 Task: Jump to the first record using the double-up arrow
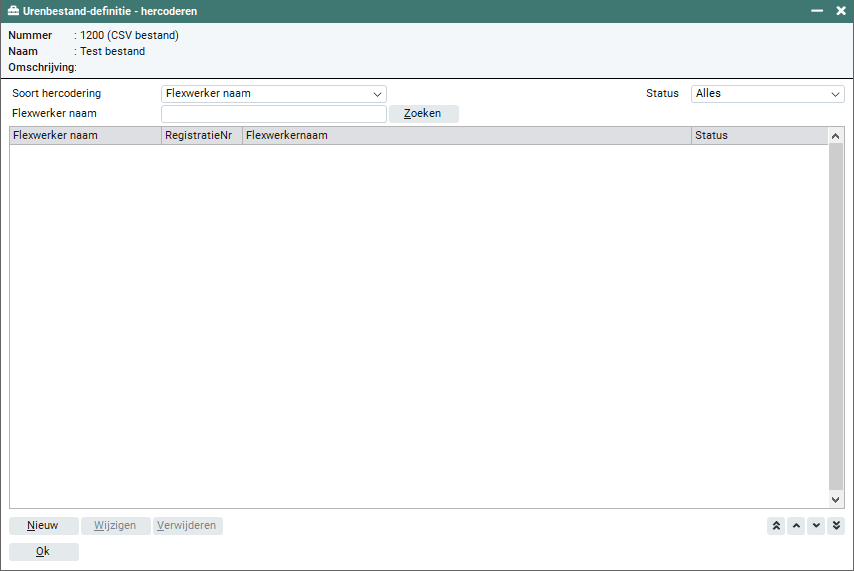click(776, 526)
